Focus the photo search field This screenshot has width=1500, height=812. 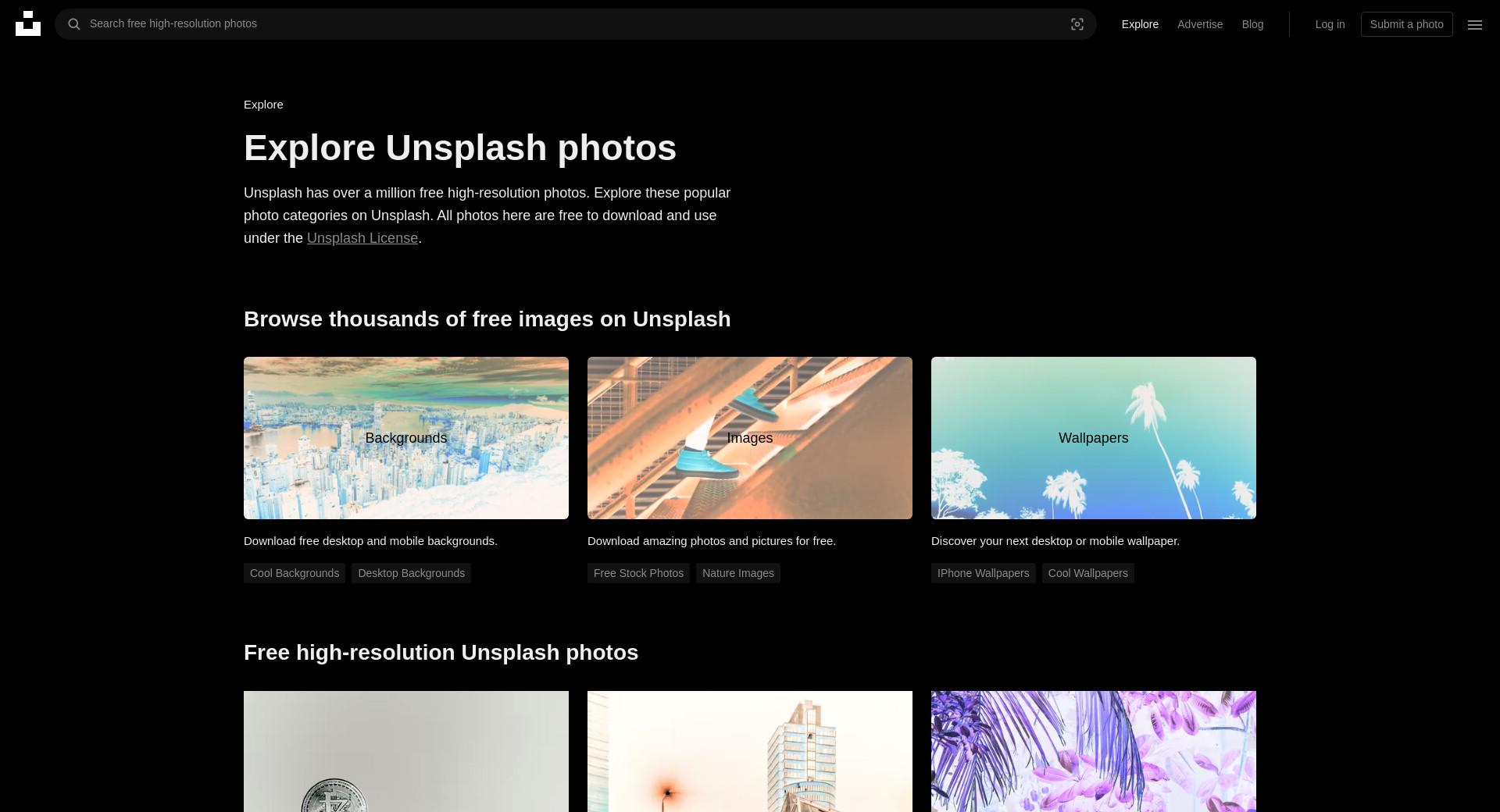[x=576, y=24]
